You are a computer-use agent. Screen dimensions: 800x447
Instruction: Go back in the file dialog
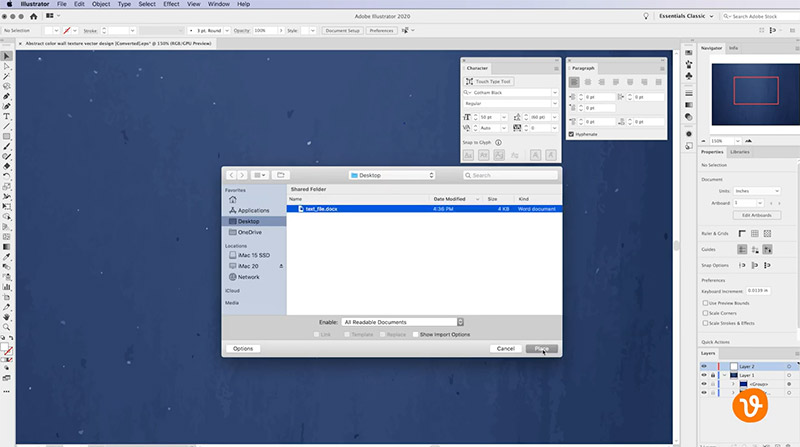(231, 175)
